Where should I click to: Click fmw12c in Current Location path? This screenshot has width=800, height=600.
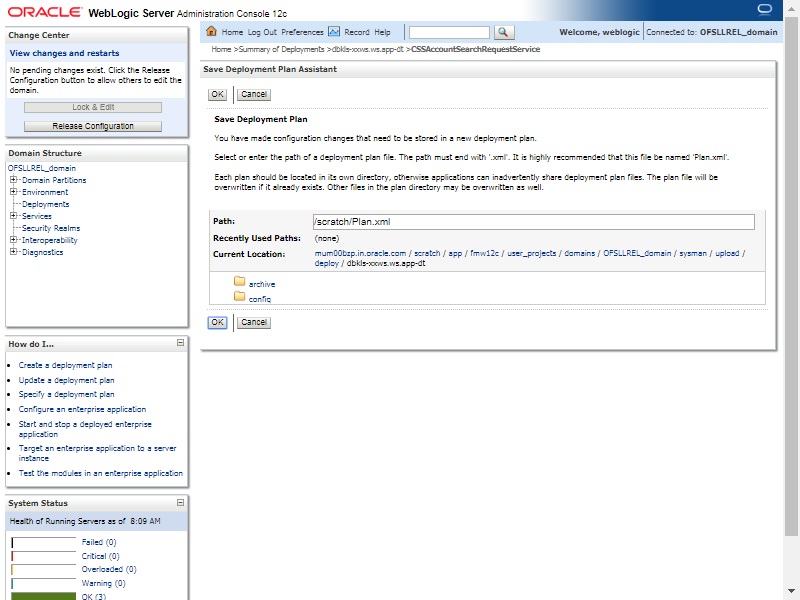tap(484, 254)
